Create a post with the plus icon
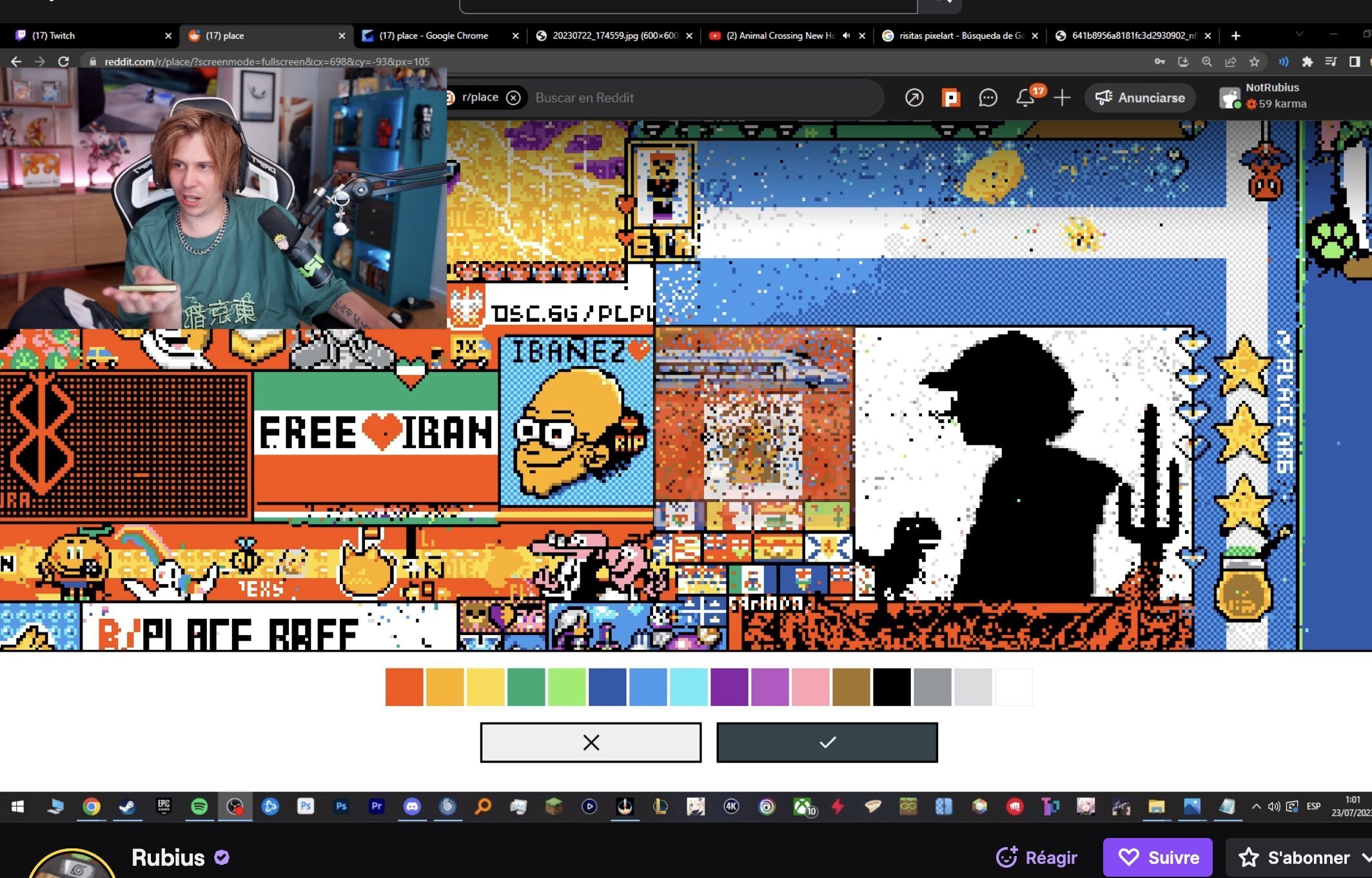This screenshot has width=1372, height=878. pos(1062,97)
